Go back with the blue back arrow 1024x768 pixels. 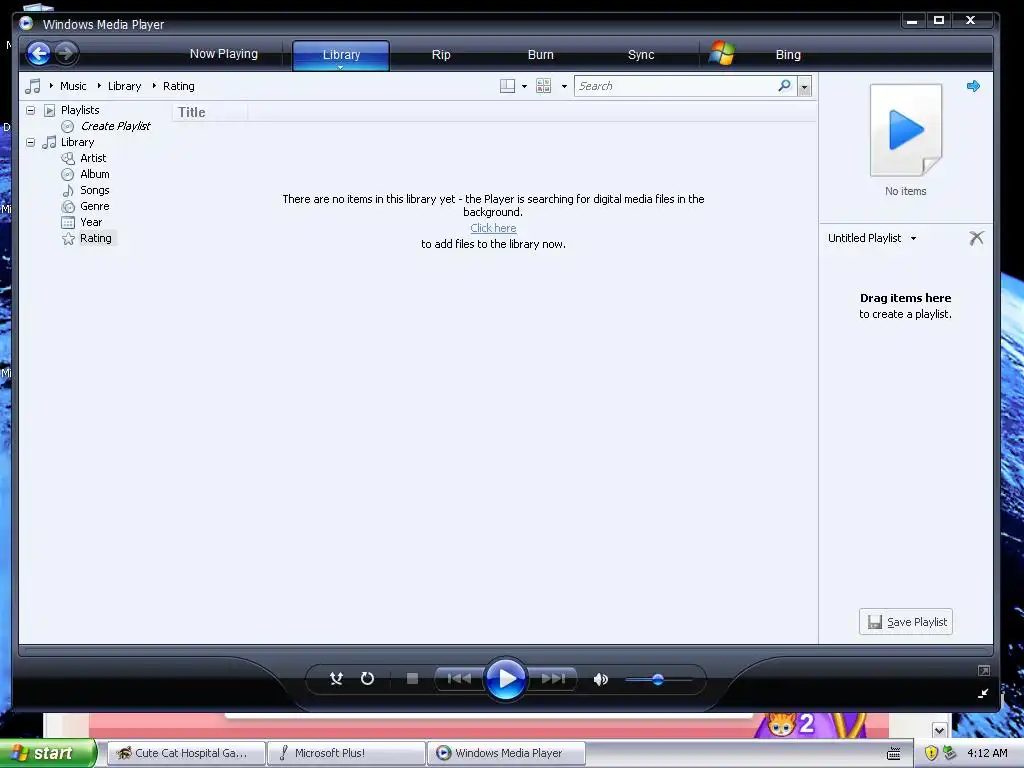39,54
